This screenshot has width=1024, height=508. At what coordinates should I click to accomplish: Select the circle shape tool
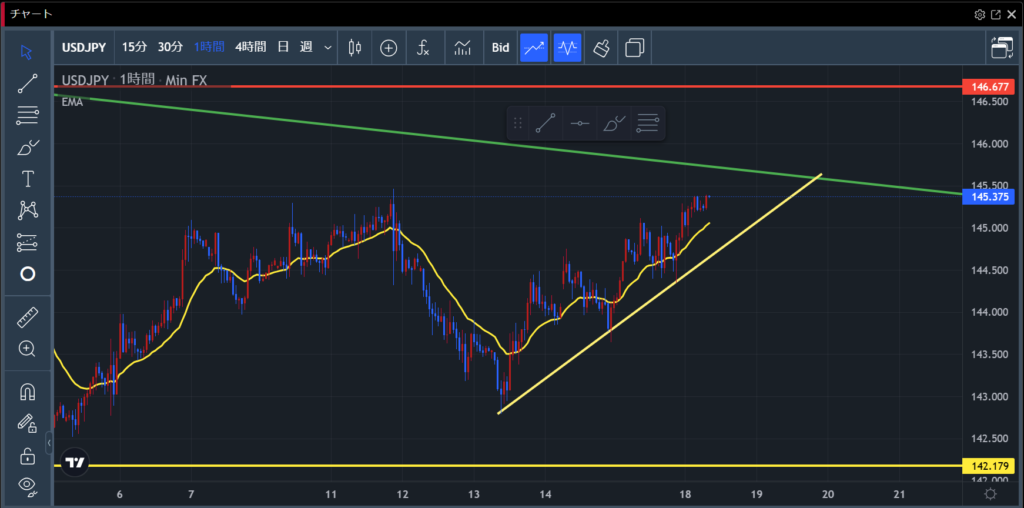coord(27,274)
